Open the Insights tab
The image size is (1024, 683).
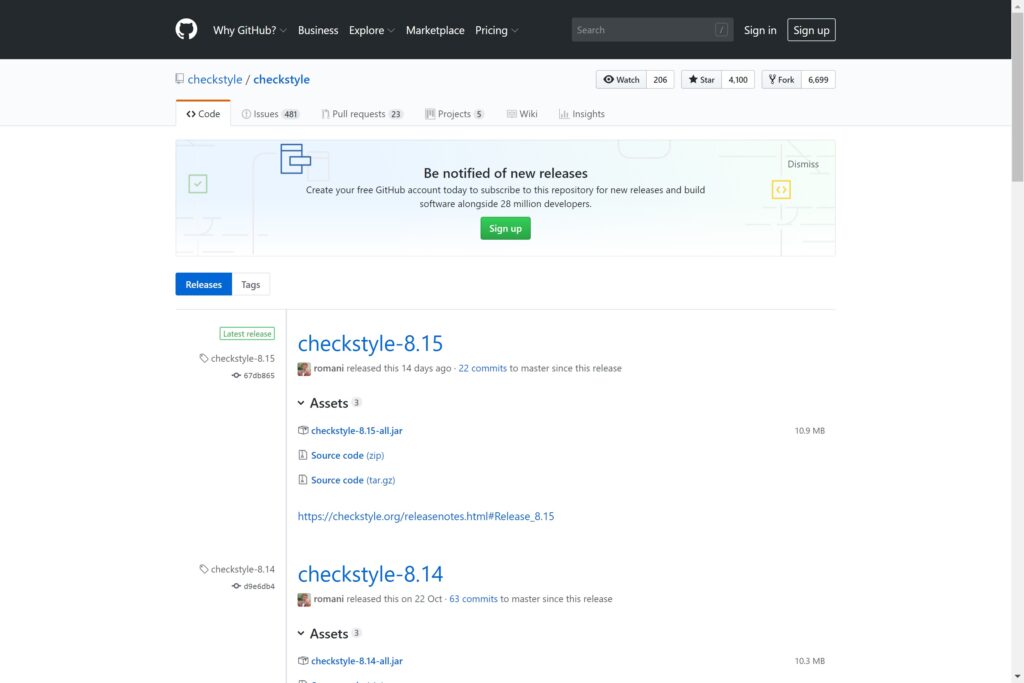click(582, 114)
